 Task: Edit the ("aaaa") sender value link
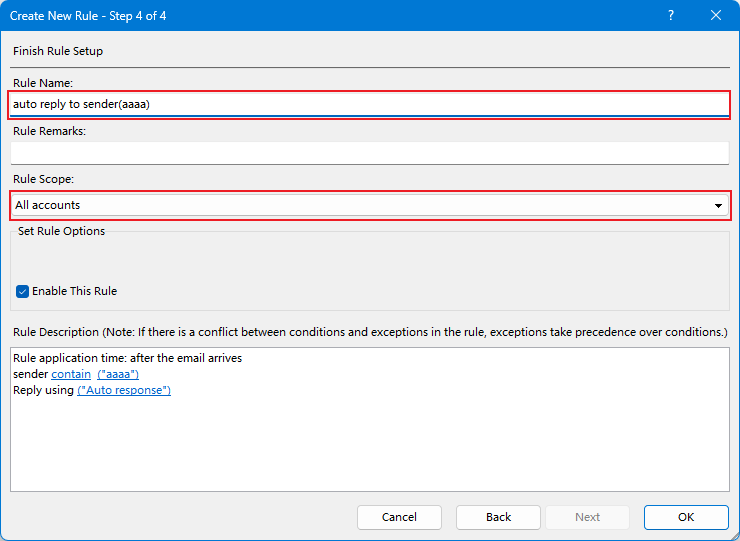[x=118, y=374]
